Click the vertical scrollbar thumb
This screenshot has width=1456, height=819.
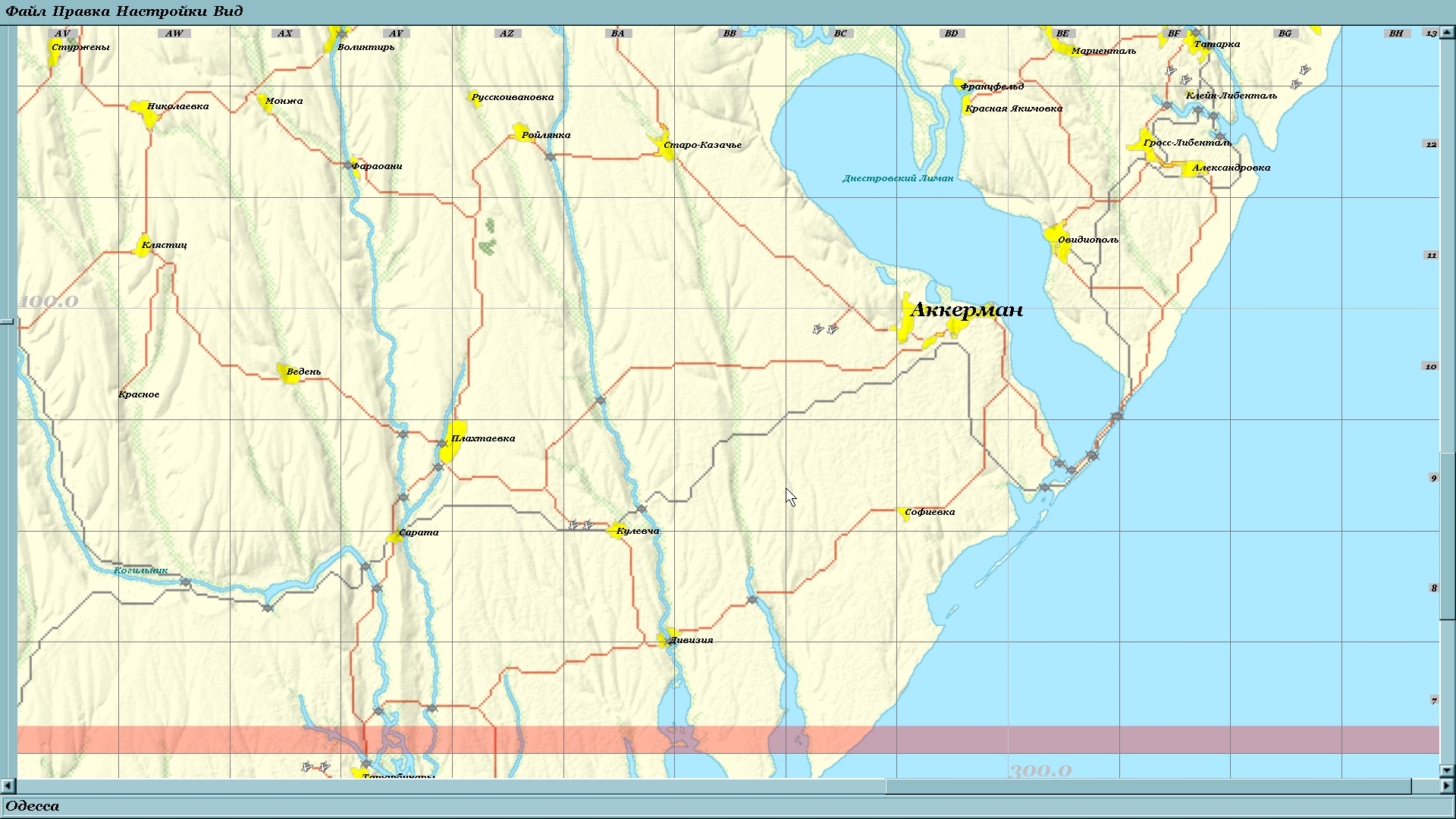(1447, 535)
